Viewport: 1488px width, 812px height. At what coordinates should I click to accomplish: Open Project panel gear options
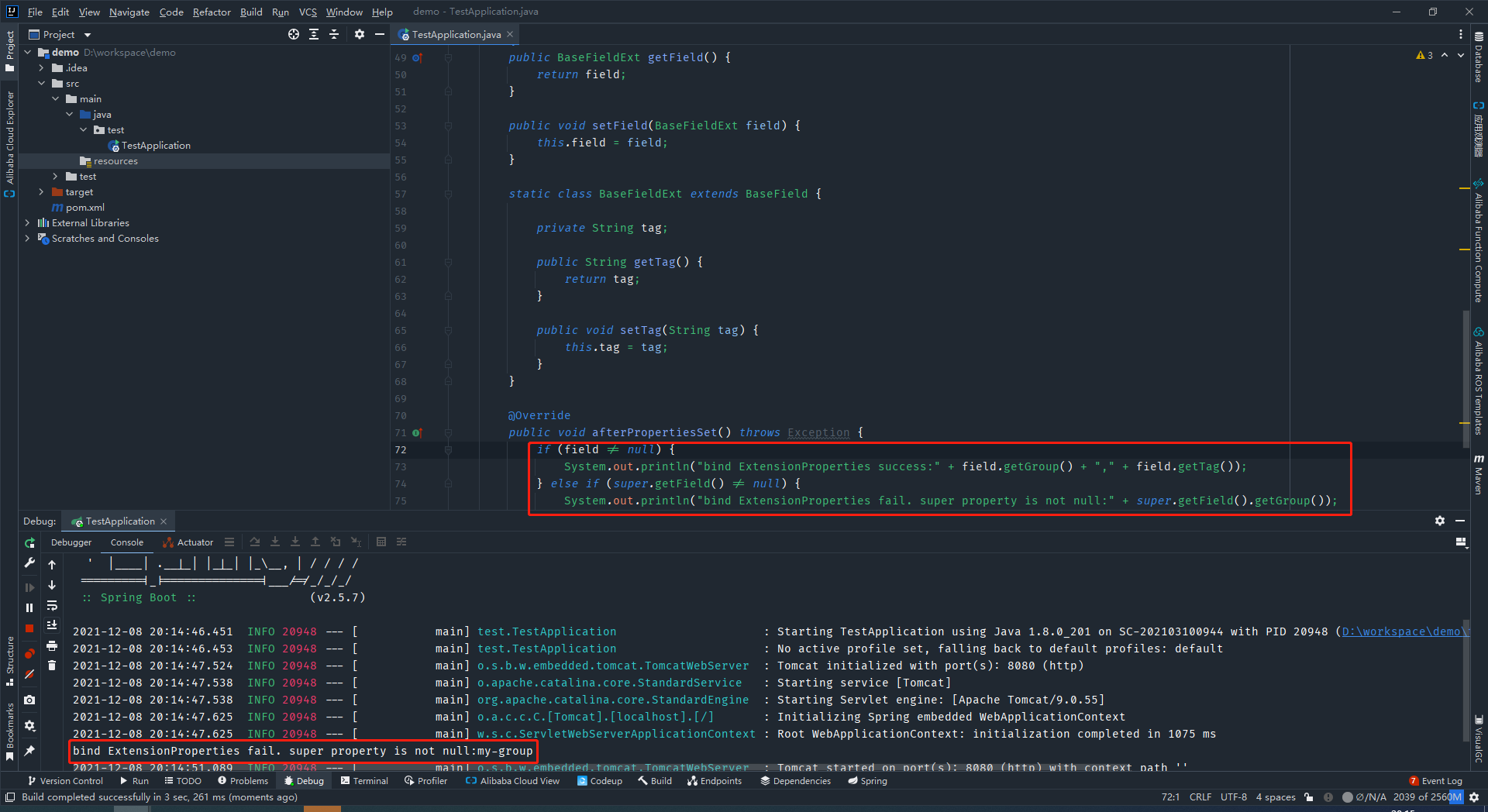click(360, 34)
